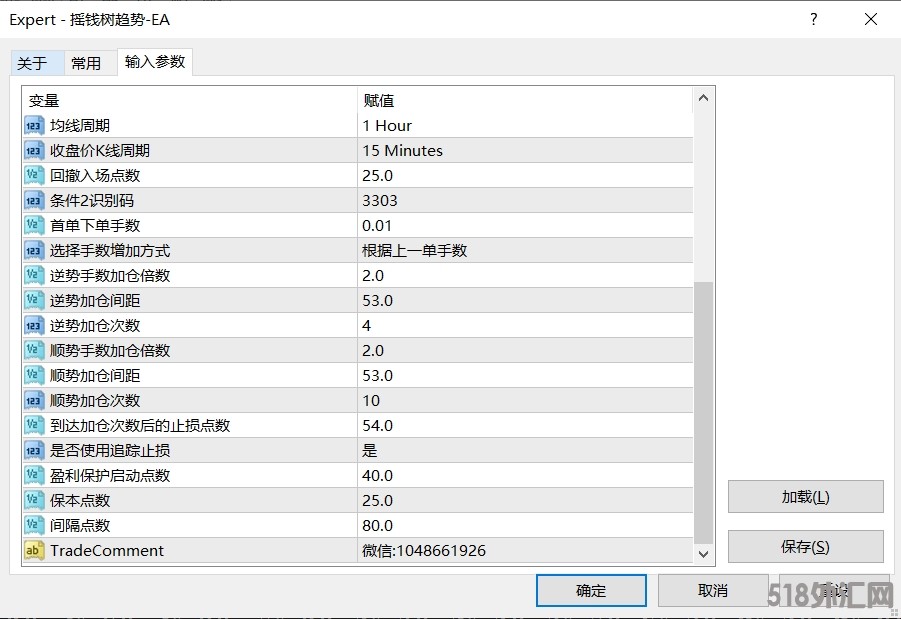Click the icon beside 逆势加仓间距
The width and height of the screenshot is (901, 619).
(x=34, y=301)
